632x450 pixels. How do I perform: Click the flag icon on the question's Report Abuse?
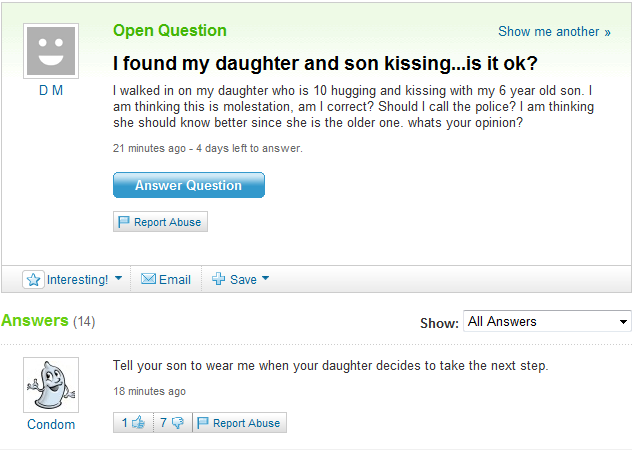(x=124, y=222)
